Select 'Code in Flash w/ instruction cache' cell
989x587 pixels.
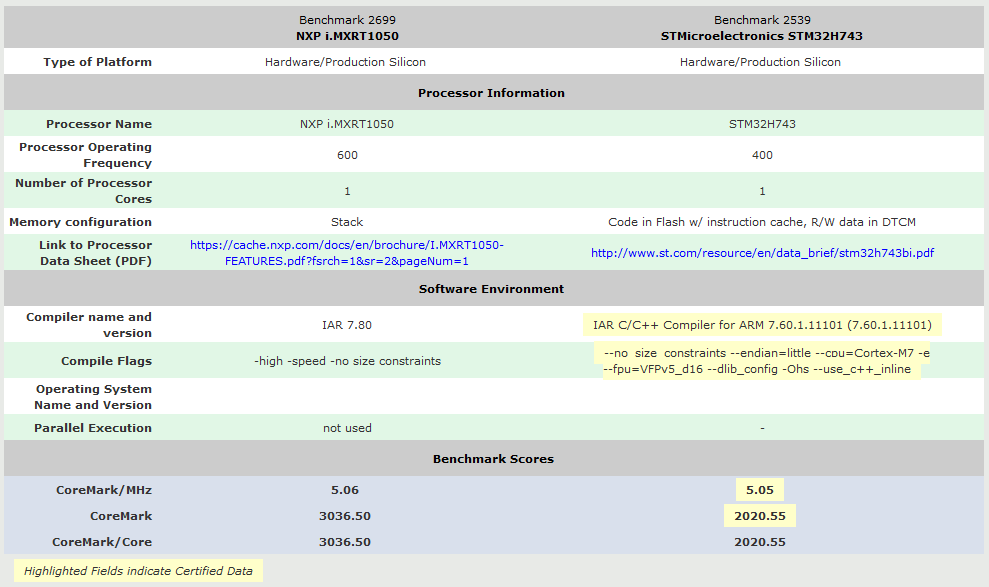[x=762, y=222]
